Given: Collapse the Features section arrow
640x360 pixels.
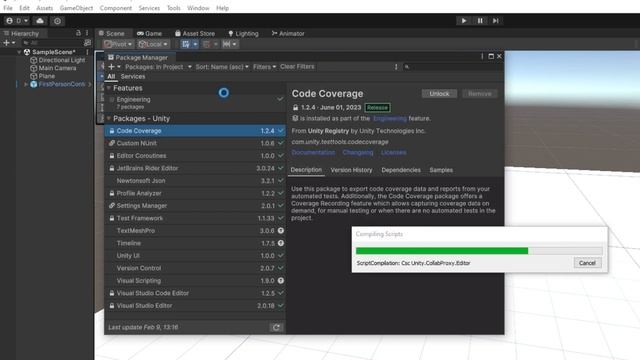Looking at the screenshot, I should [x=109, y=88].
